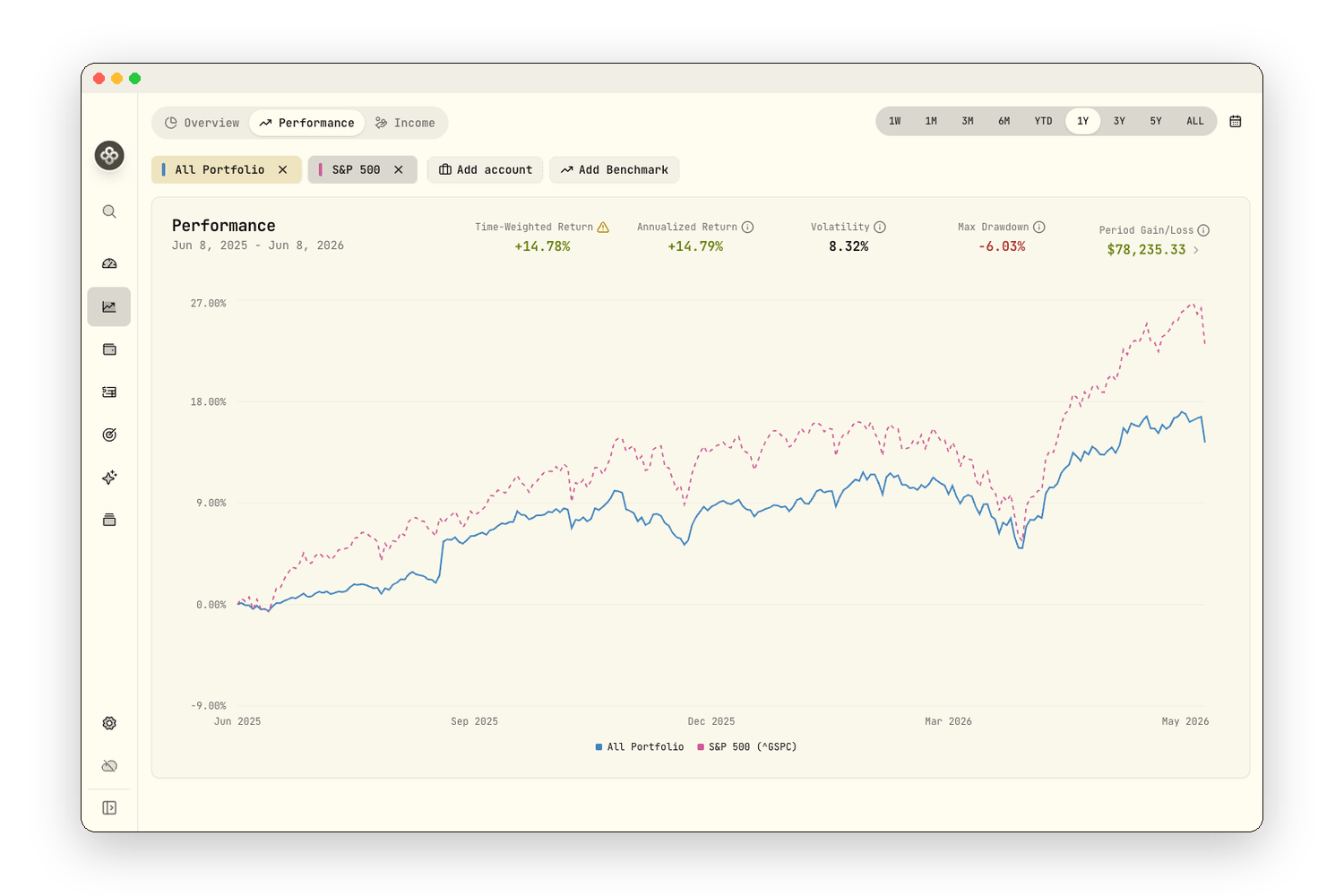Open search from the sidebar magnifier icon
Viewport: 1344px width, 896px height.
point(109,211)
